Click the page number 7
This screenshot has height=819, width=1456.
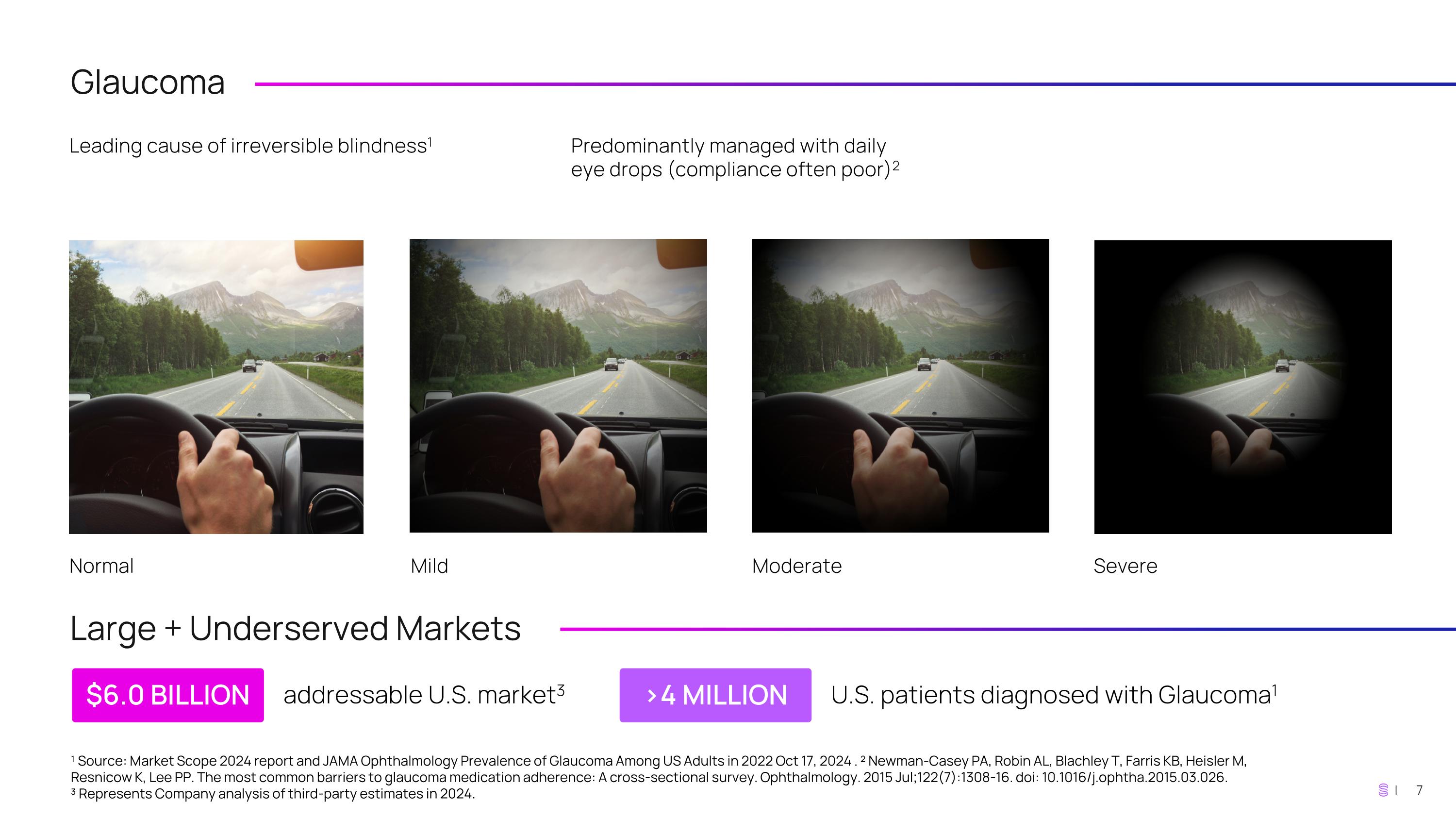coord(1419,790)
